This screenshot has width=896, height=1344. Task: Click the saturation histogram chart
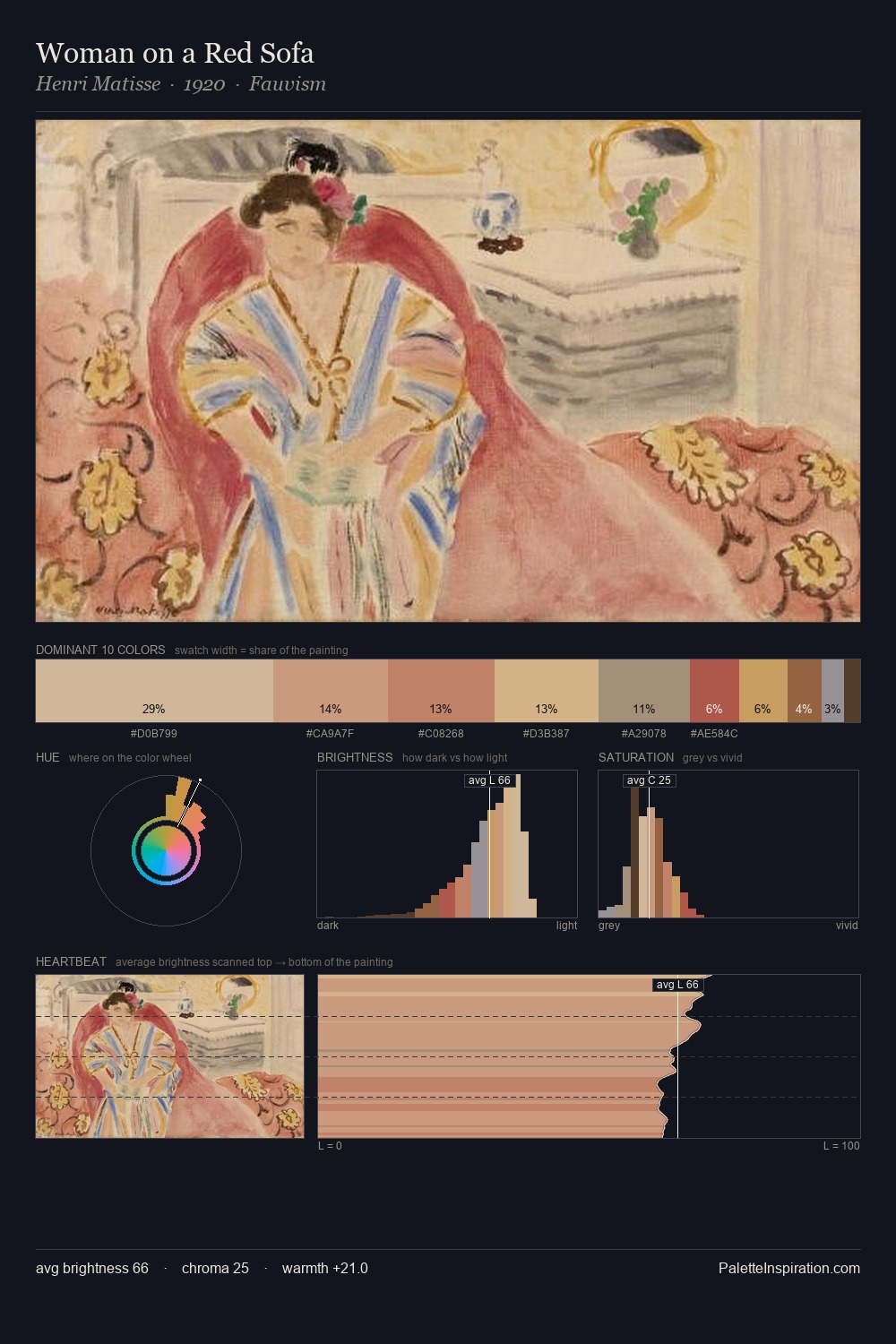point(728,844)
